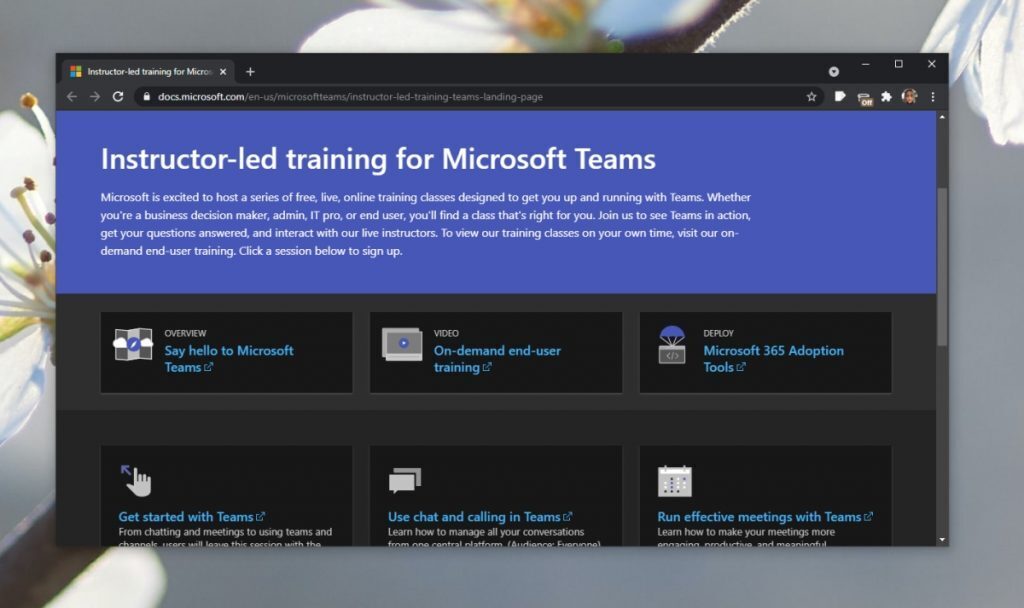Select the chat bubbles icon on the chat card
Image resolution: width=1024 pixels, height=608 pixels.
click(x=404, y=478)
